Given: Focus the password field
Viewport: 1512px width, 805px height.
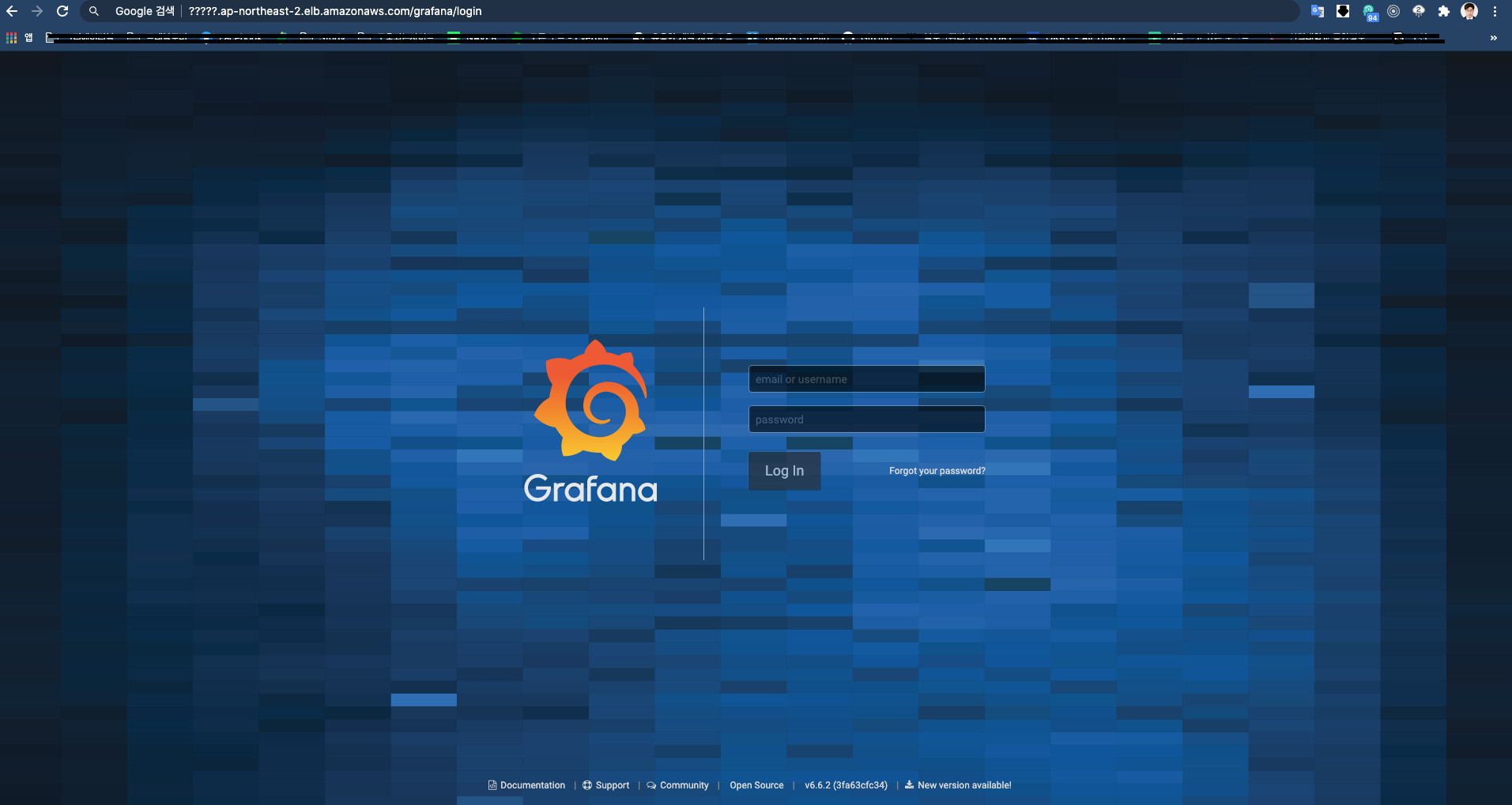Looking at the screenshot, I should (x=866, y=419).
